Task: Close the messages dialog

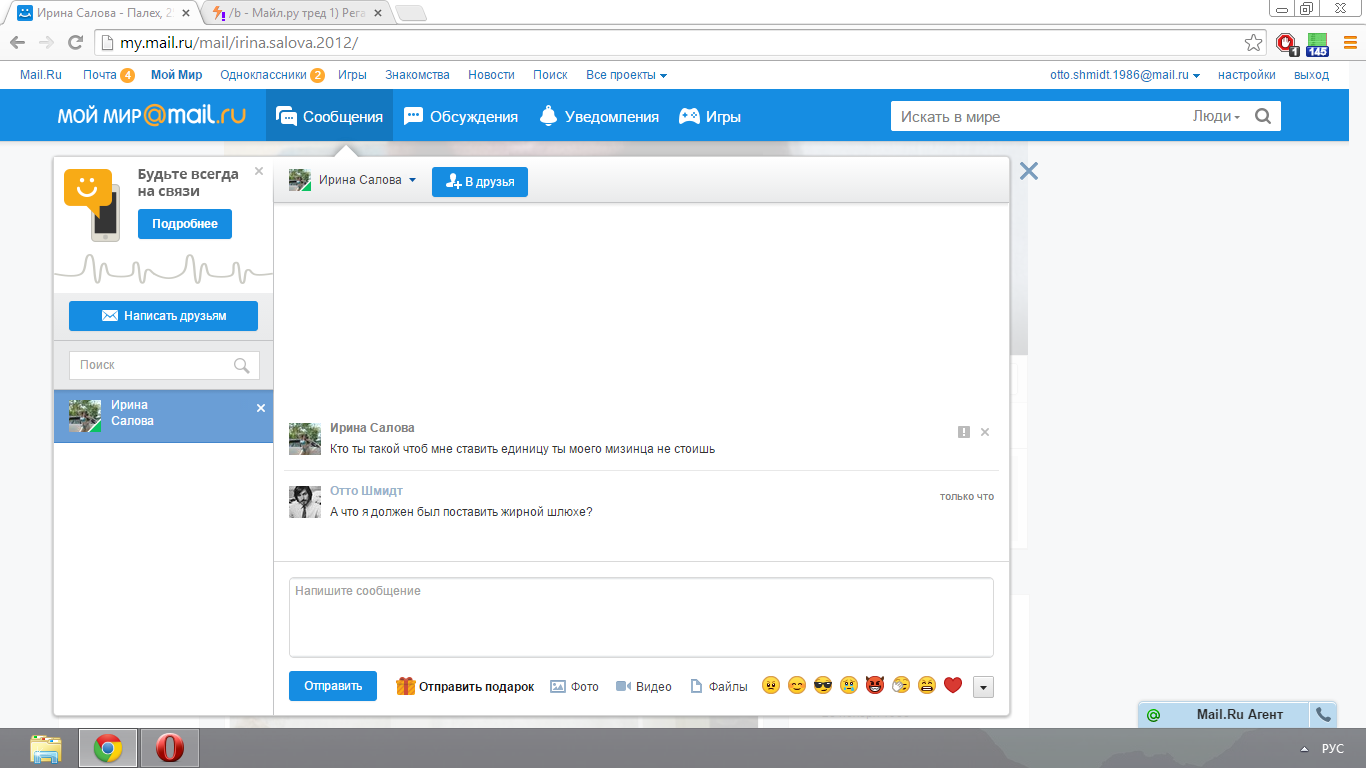Action: (1029, 171)
